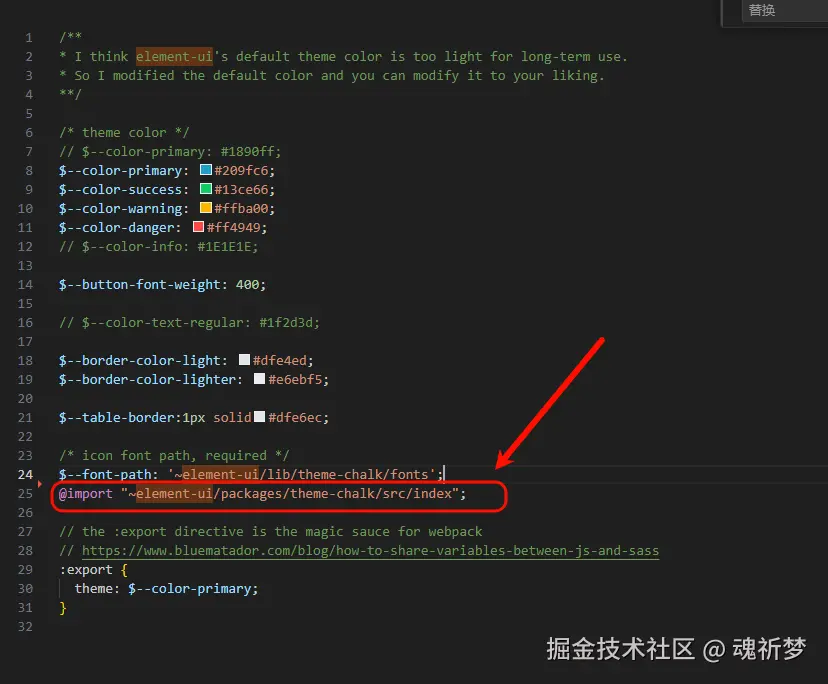Click 'icon font path, required' comment

point(174,456)
